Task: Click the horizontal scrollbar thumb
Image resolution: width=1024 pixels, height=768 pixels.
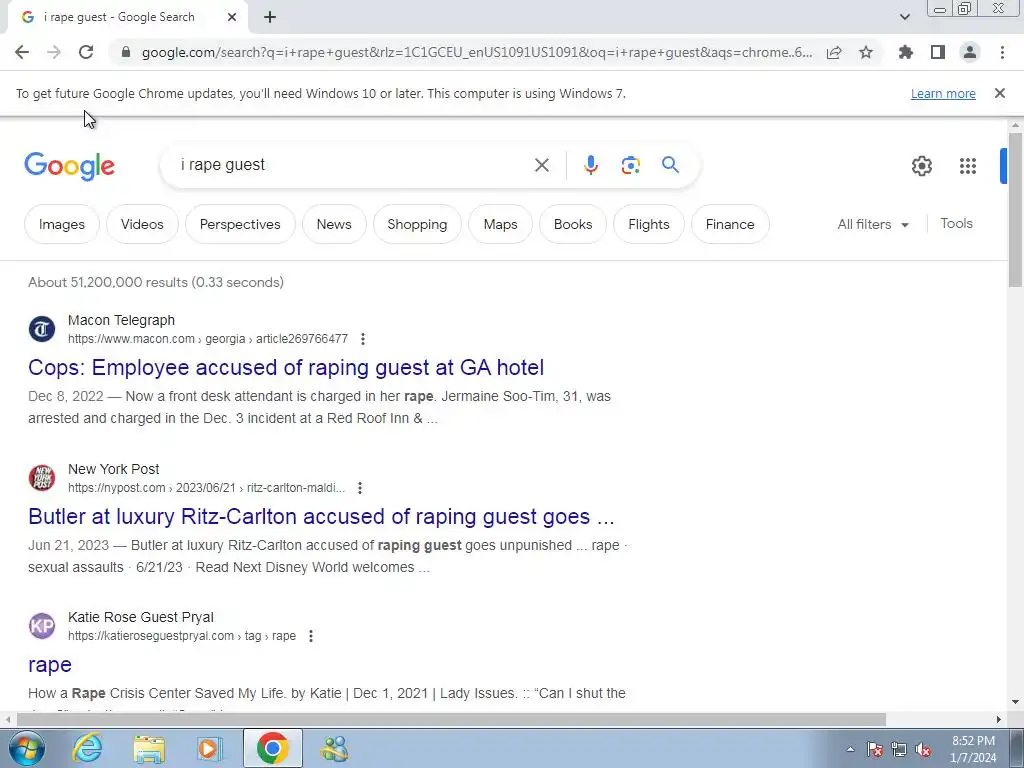Action: (451, 719)
